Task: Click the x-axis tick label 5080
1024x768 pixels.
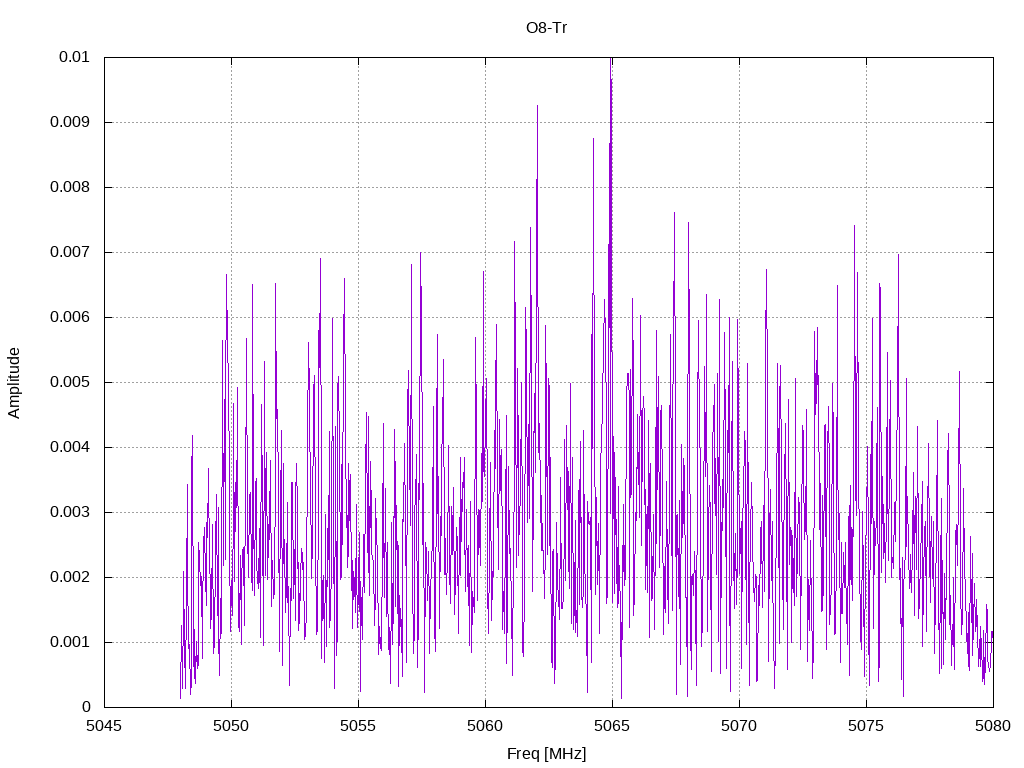Action: [x=993, y=726]
